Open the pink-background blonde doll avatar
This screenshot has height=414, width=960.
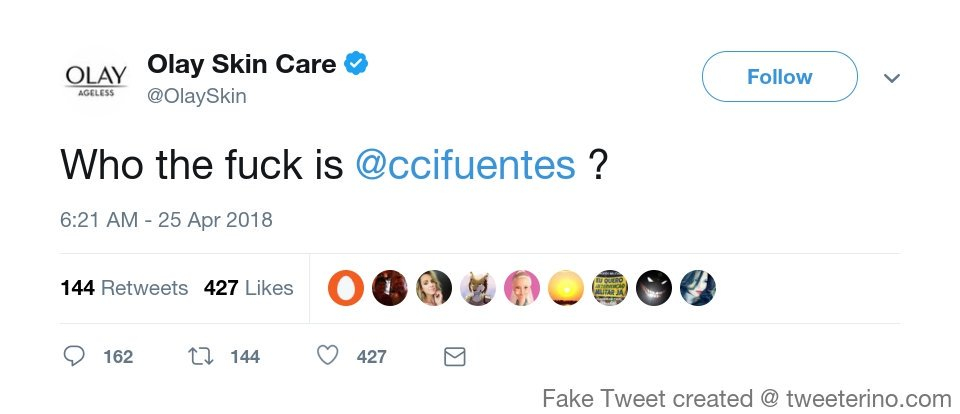522,288
